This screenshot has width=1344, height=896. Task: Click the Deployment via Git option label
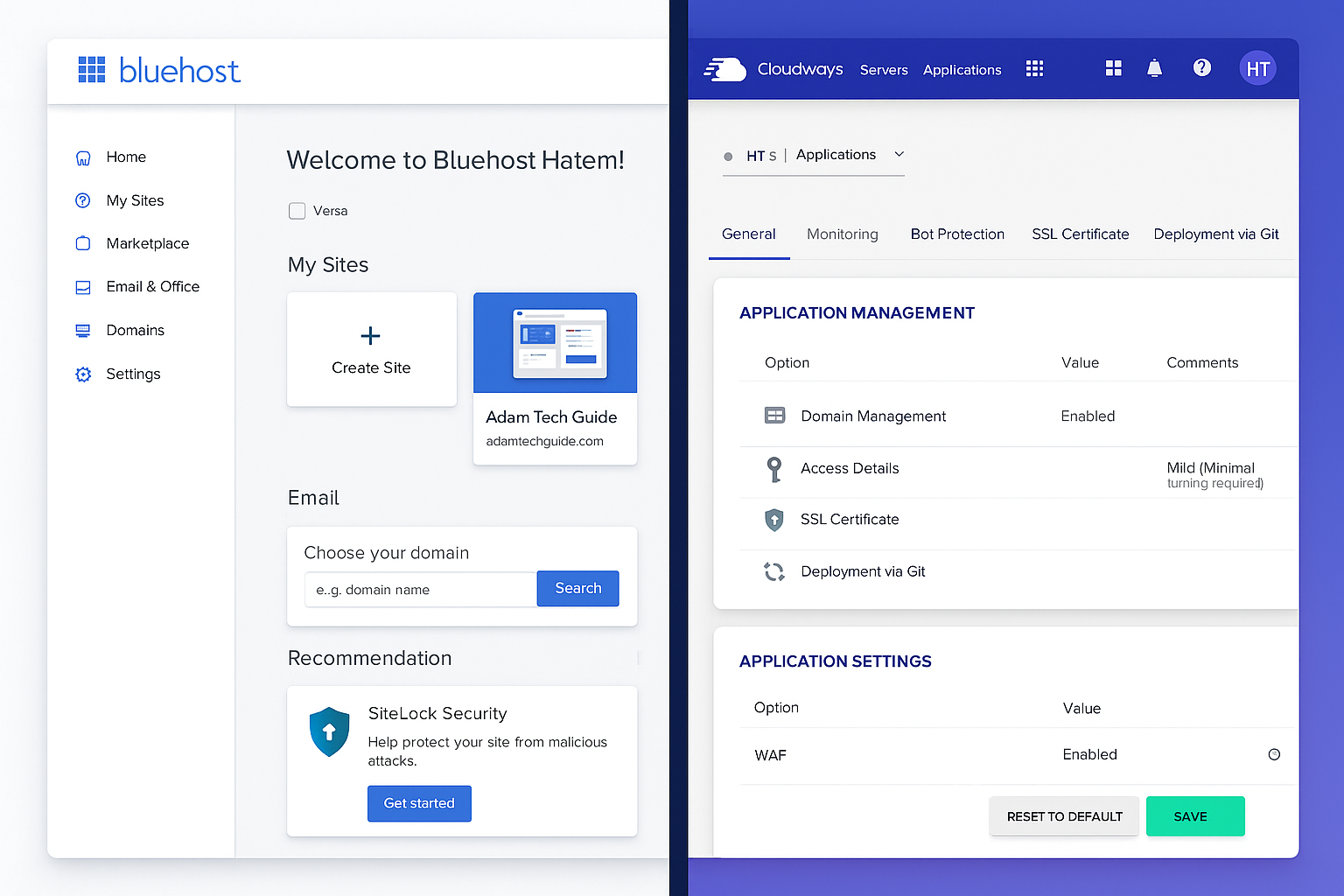[863, 572]
